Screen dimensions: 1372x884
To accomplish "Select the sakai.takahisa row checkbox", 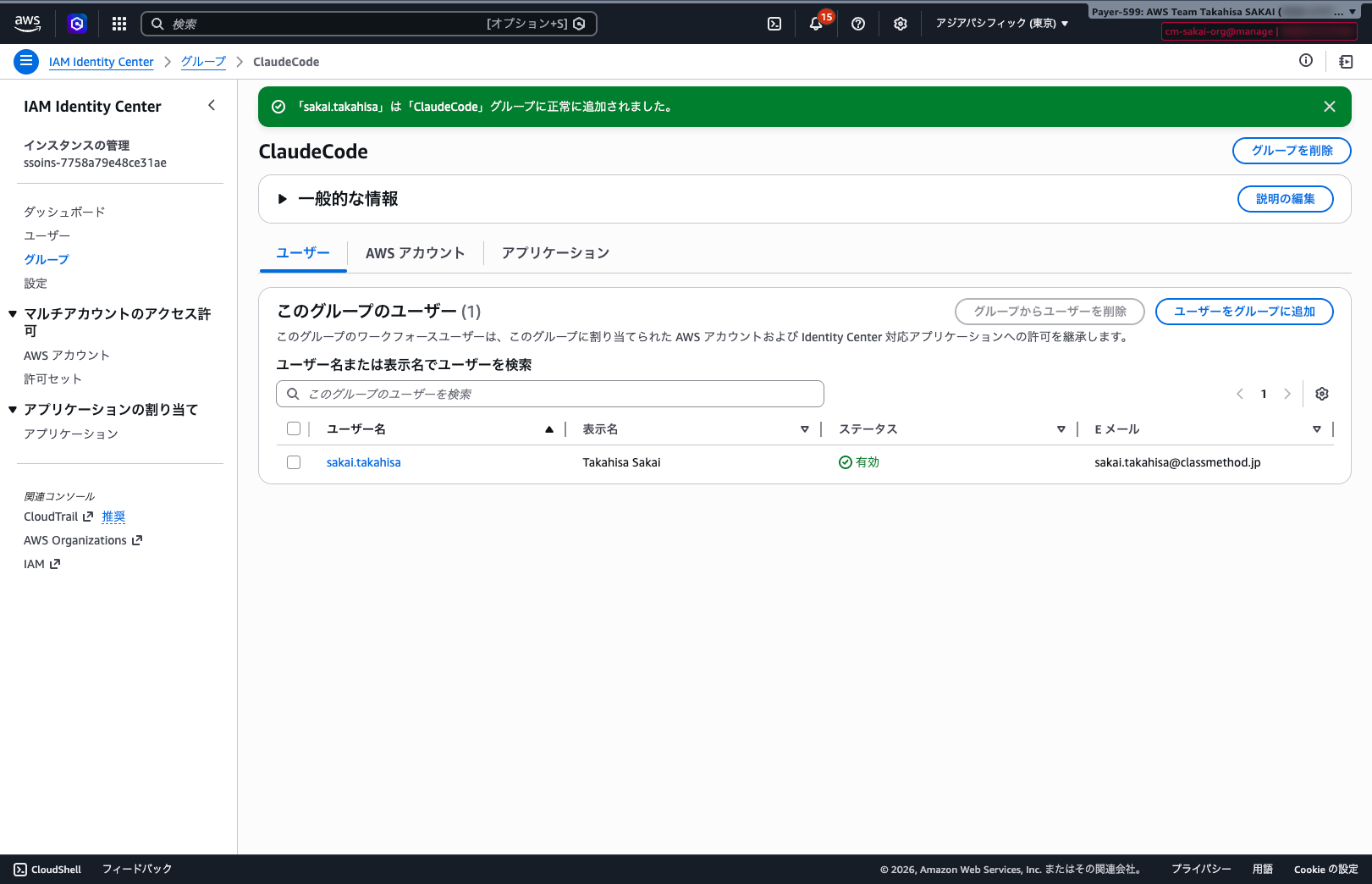I will [294, 462].
